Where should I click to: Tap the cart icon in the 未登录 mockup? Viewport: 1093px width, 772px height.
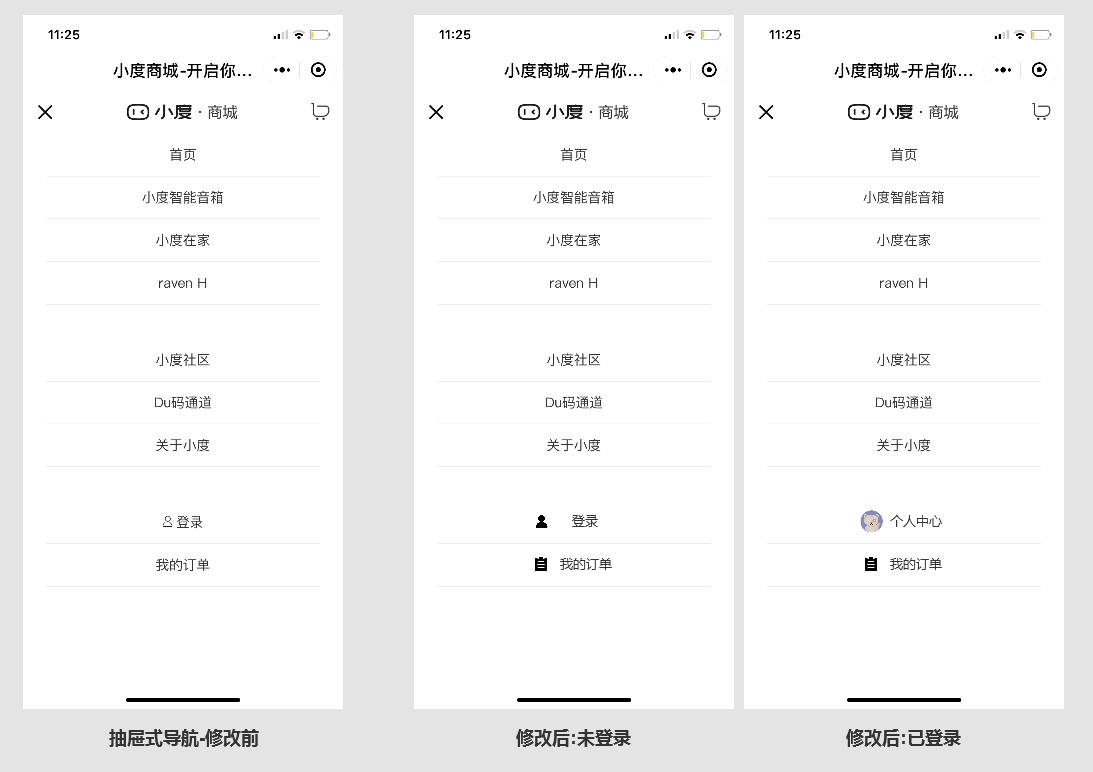(x=711, y=112)
